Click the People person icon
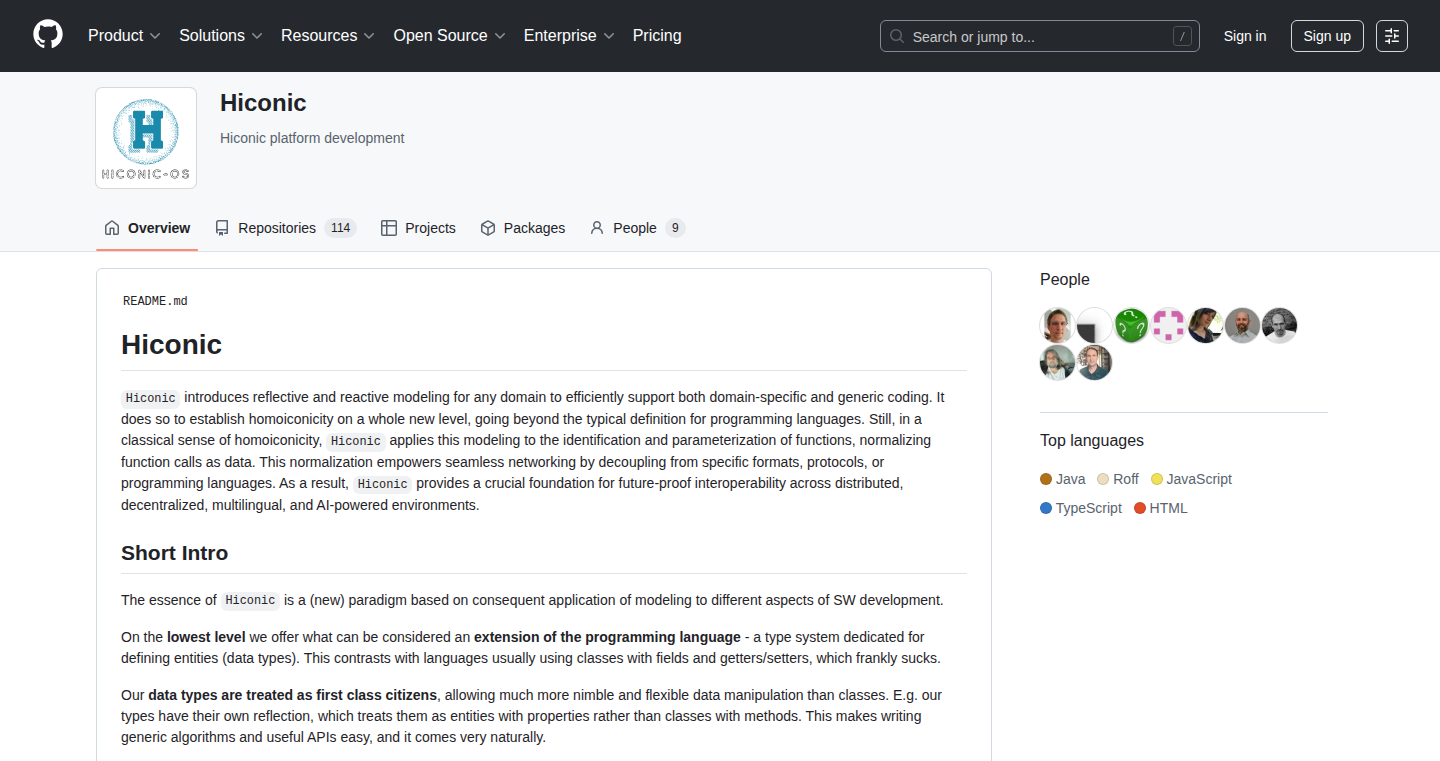 click(x=597, y=228)
